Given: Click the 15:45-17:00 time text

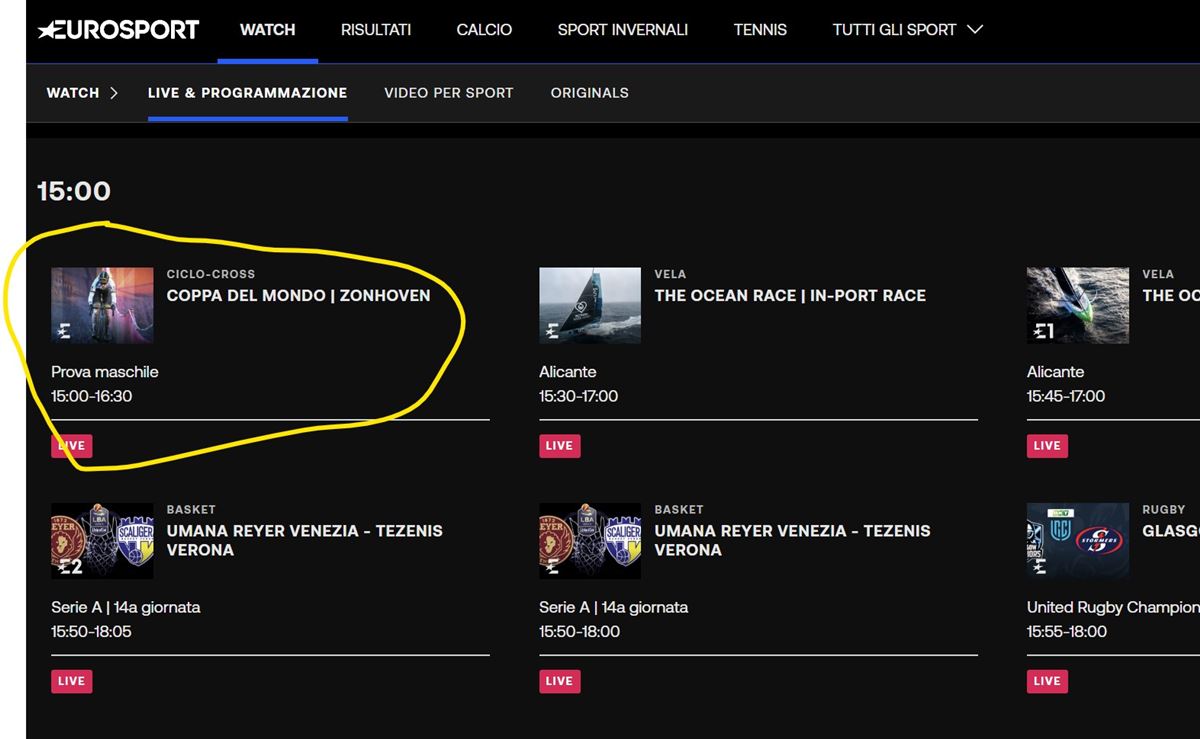Looking at the screenshot, I should tap(1066, 396).
